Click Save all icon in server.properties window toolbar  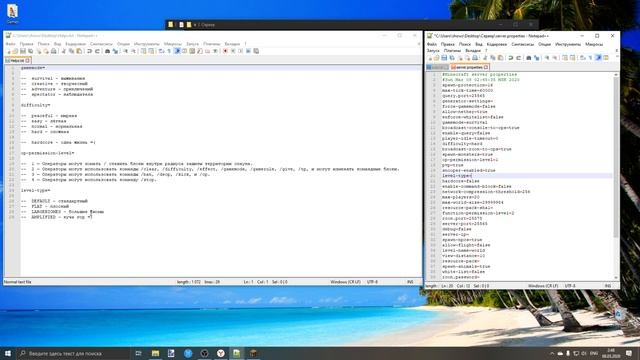pyautogui.click(x=452, y=58)
